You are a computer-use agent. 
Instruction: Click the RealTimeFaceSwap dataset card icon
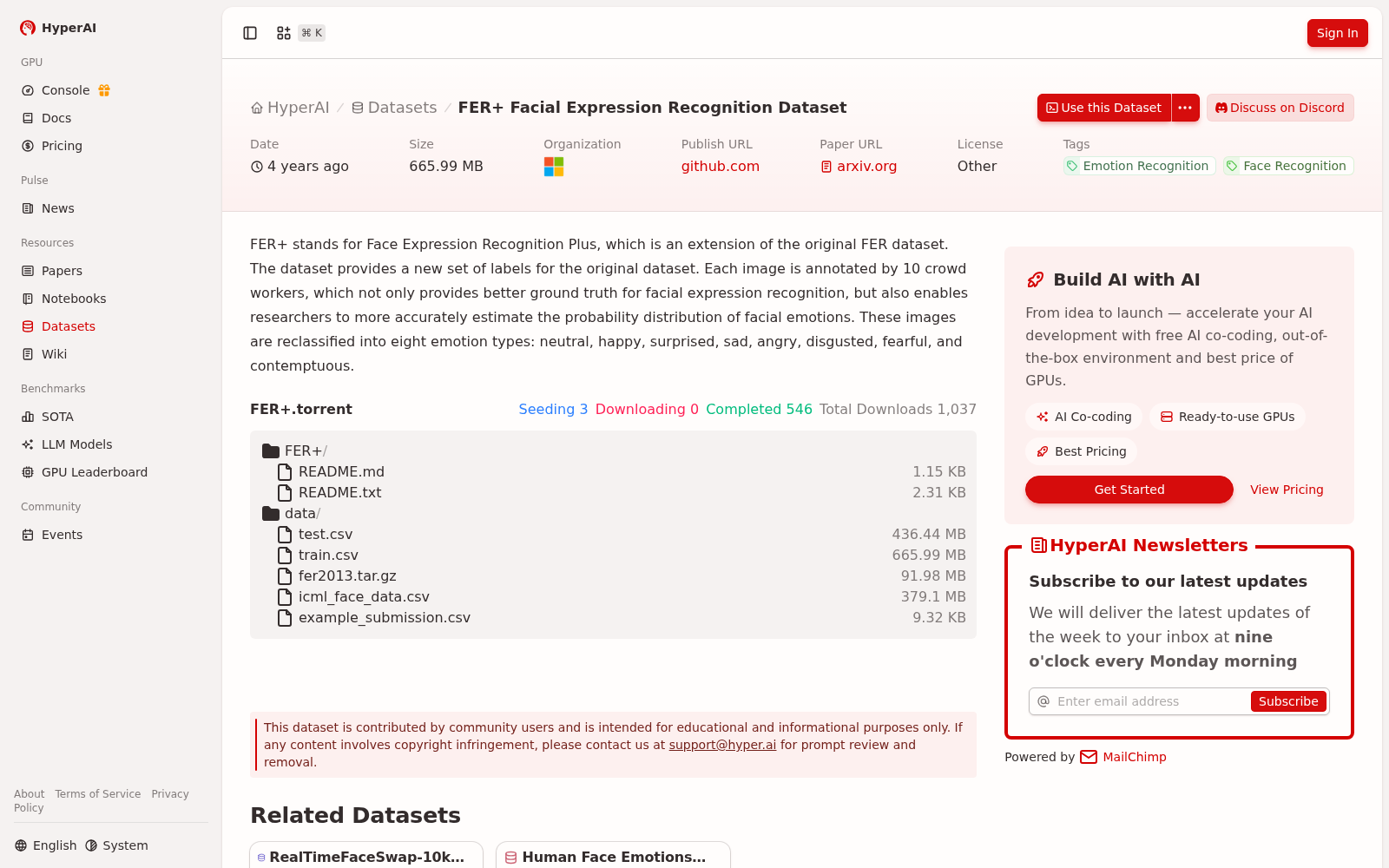click(261, 858)
